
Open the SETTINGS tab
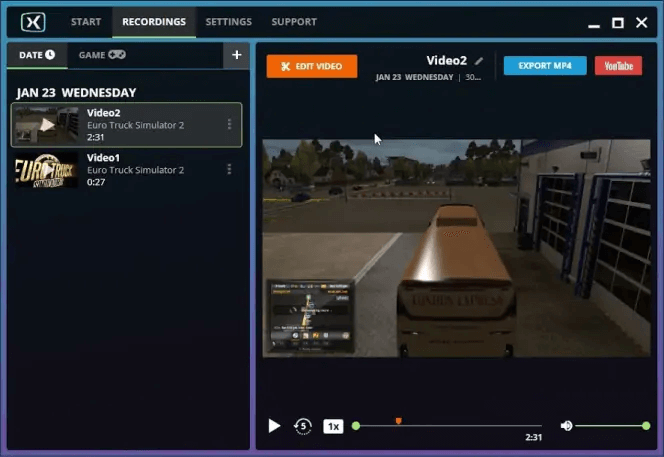pyautogui.click(x=229, y=22)
